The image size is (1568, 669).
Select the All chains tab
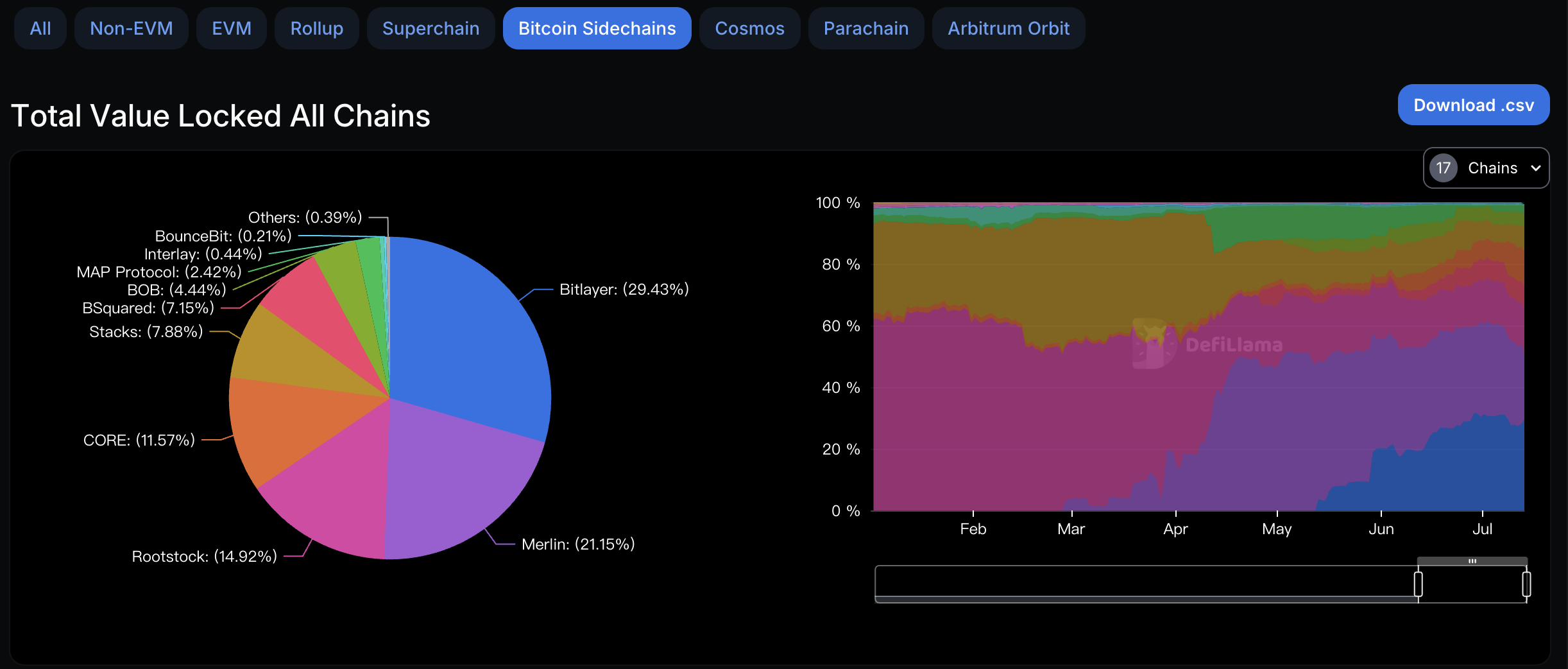pyautogui.click(x=40, y=28)
